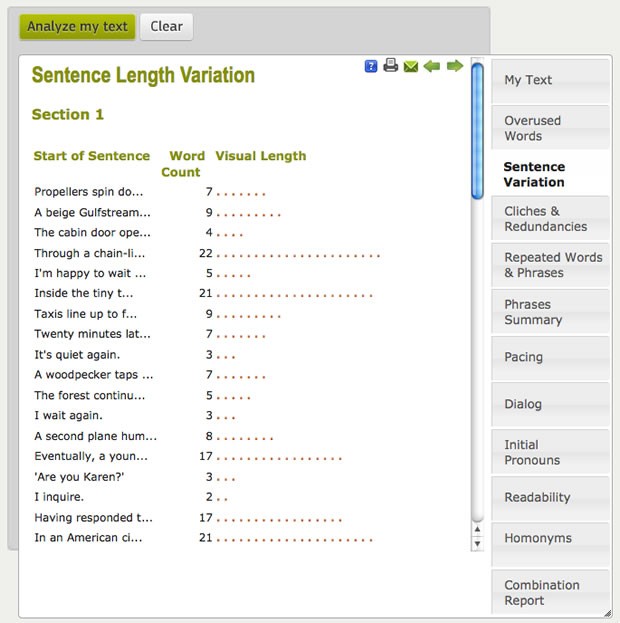Open the My Text tab
620x623 pixels.
click(x=550, y=81)
